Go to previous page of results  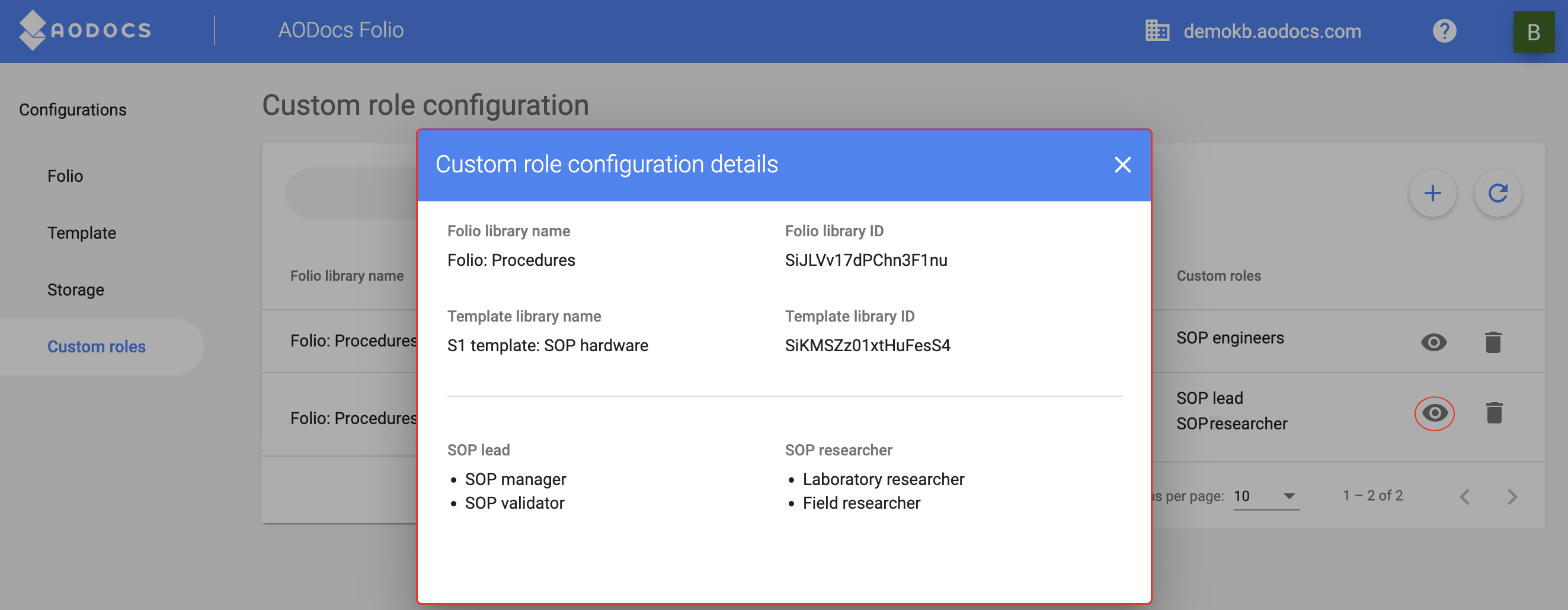(x=1464, y=497)
